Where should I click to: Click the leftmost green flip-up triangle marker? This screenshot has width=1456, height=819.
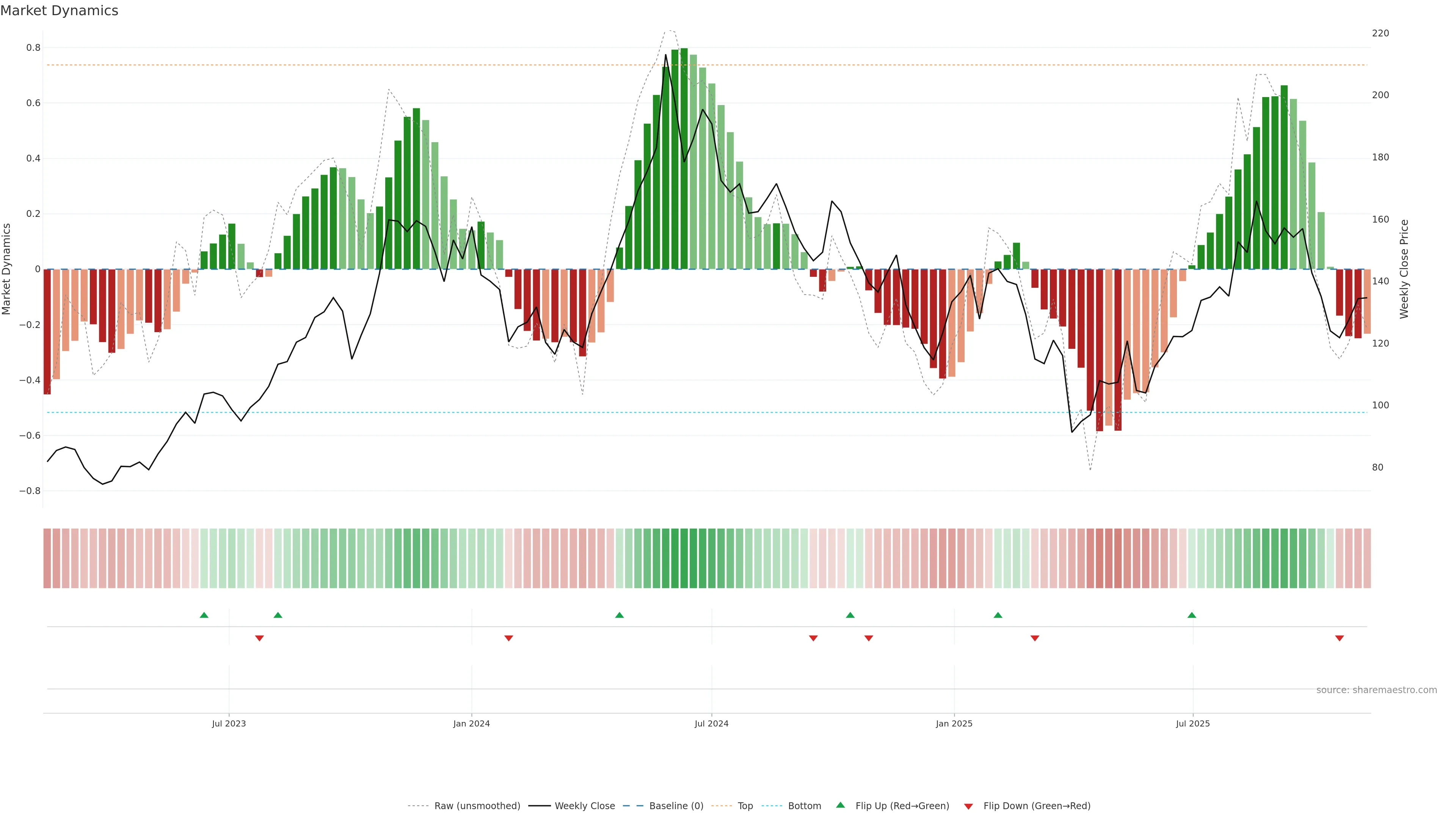(x=204, y=615)
